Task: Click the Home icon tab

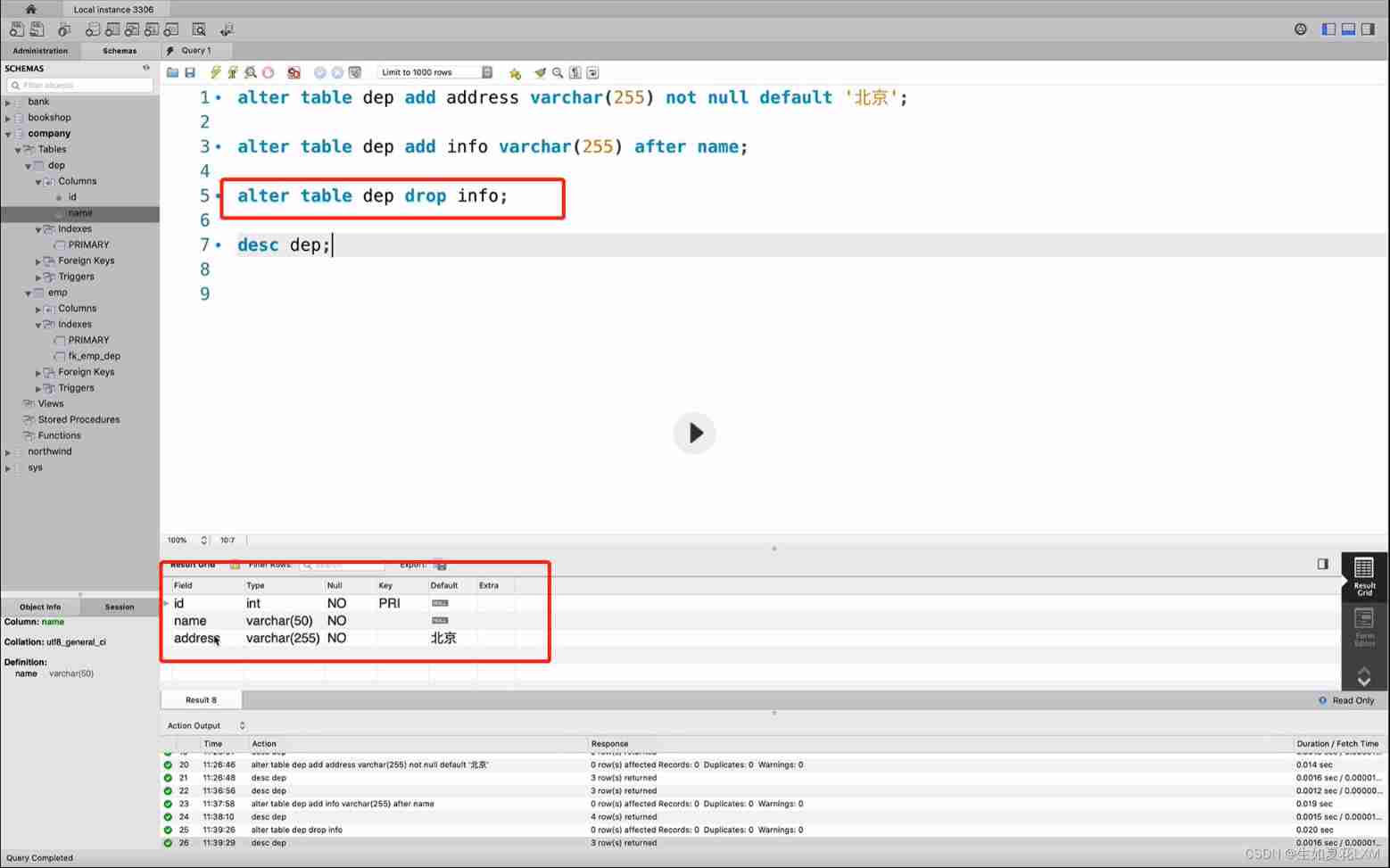Action: (x=30, y=9)
